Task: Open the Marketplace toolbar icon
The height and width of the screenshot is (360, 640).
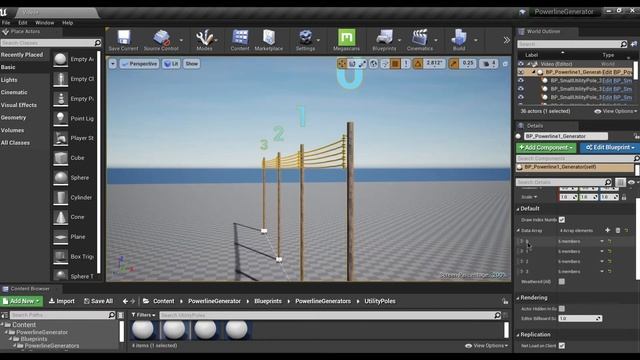Action: [269, 38]
